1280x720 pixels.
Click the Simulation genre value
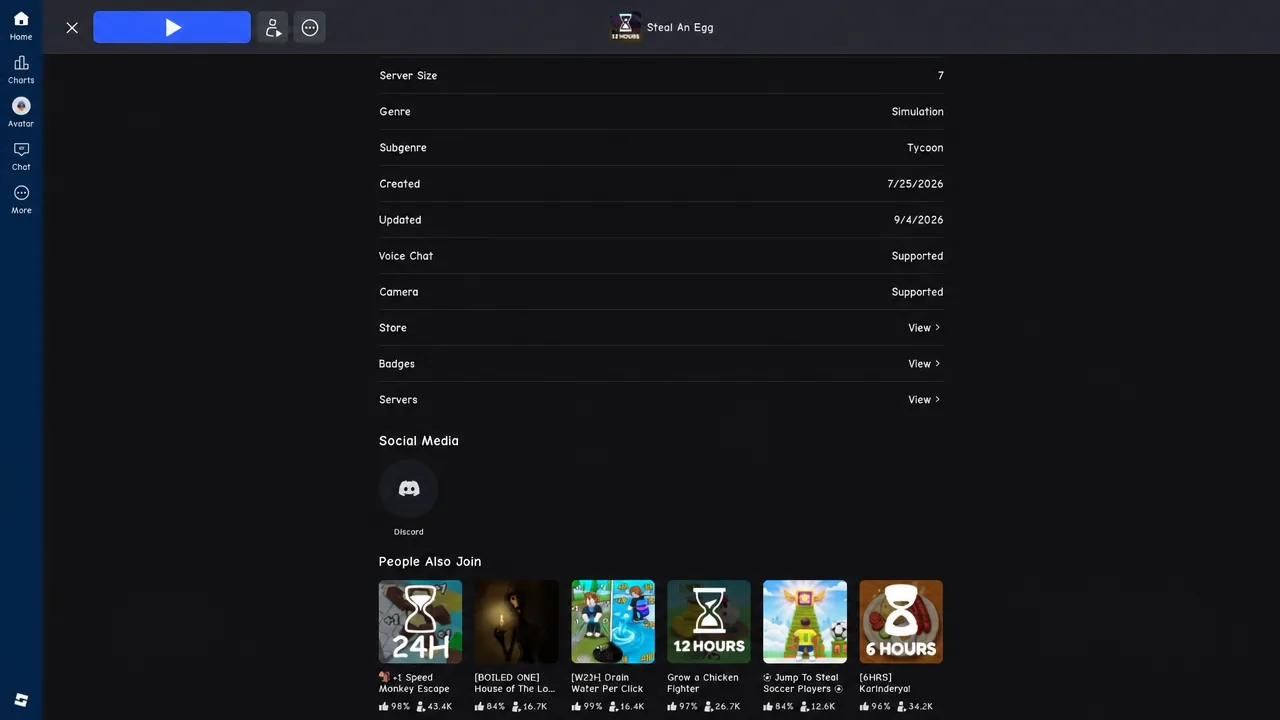(x=917, y=112)
